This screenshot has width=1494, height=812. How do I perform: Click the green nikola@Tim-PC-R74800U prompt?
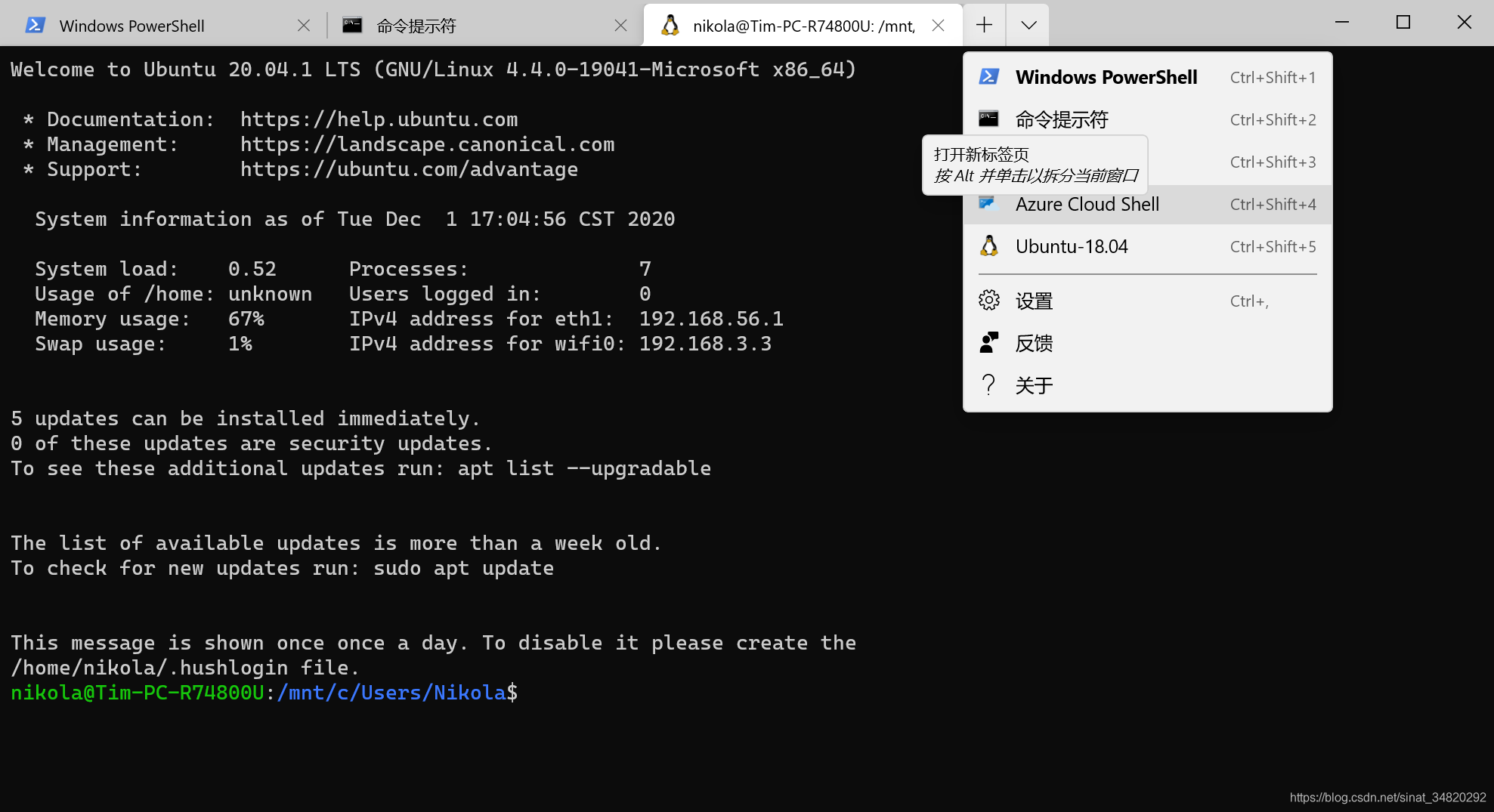pyautogui.click(x=138, y=693)
